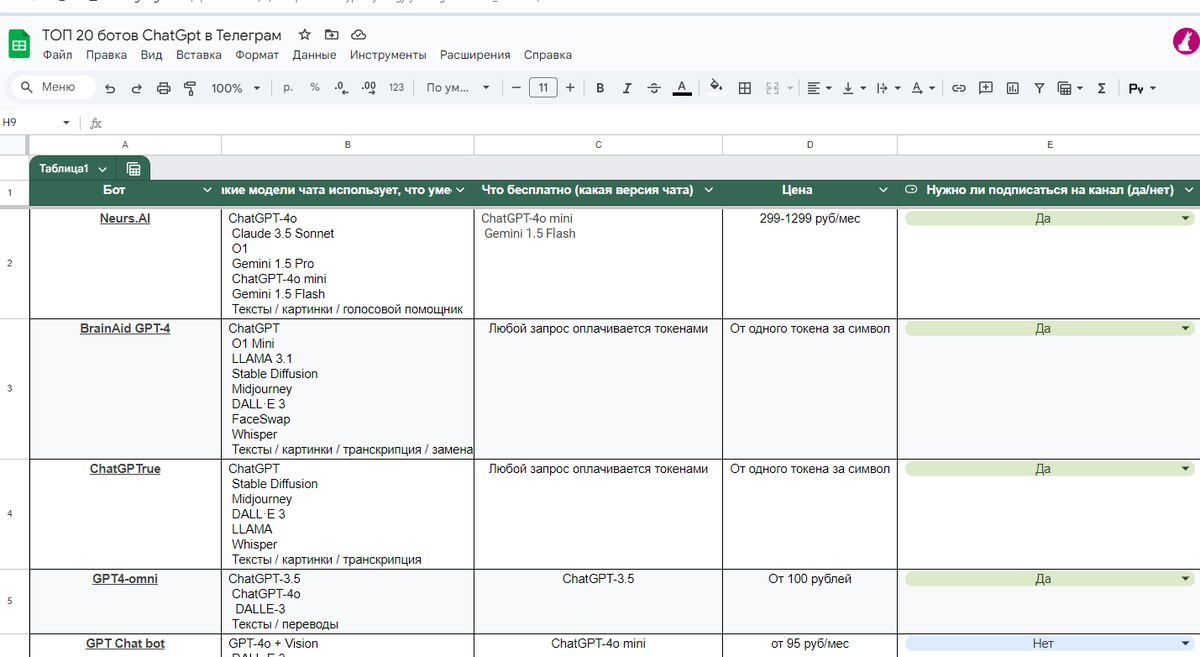
Task: Open the Справка menu
Action: (548, 55)
